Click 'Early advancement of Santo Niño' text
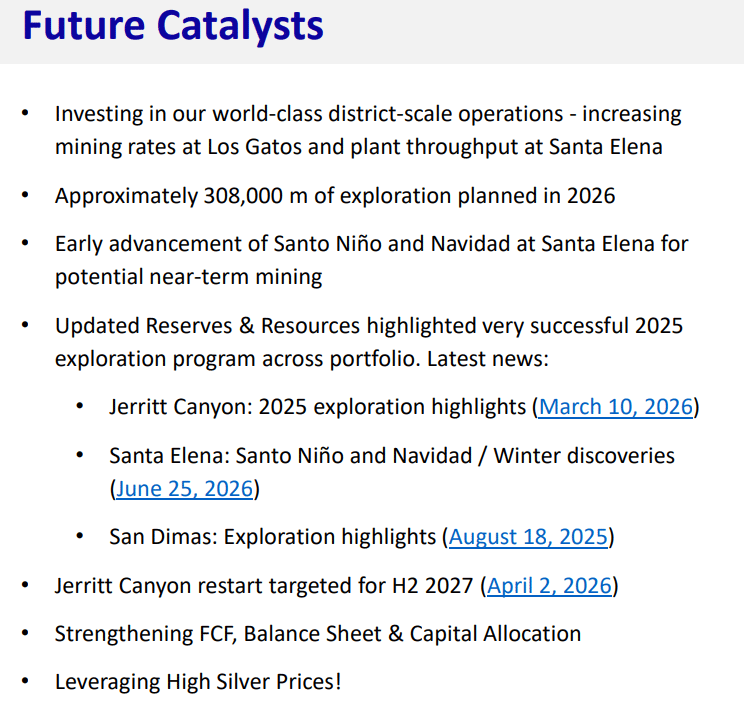The image size is (744, 722). click(372, 244)
